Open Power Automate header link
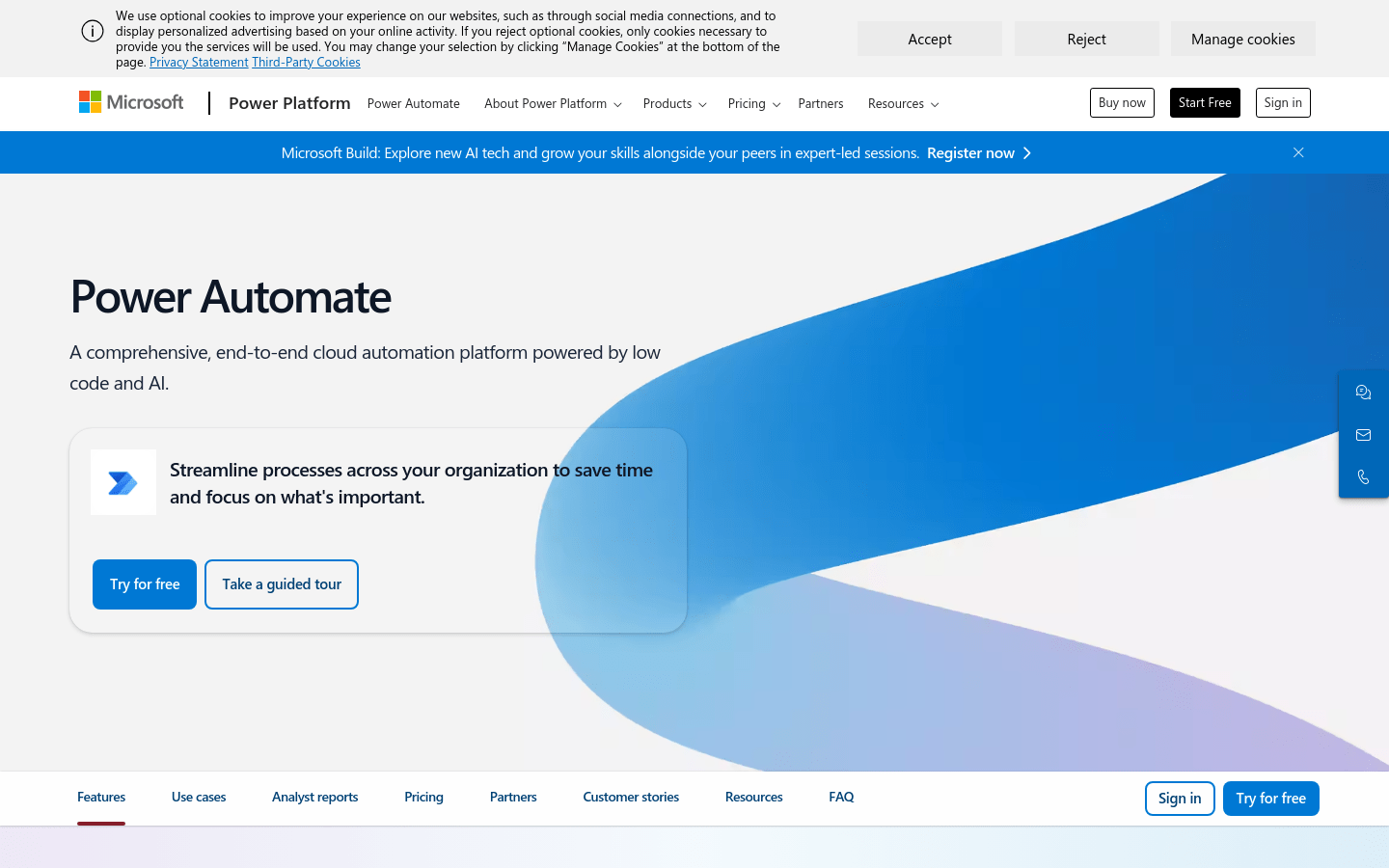Screen dimensions: 1389x868 (414, 103)
